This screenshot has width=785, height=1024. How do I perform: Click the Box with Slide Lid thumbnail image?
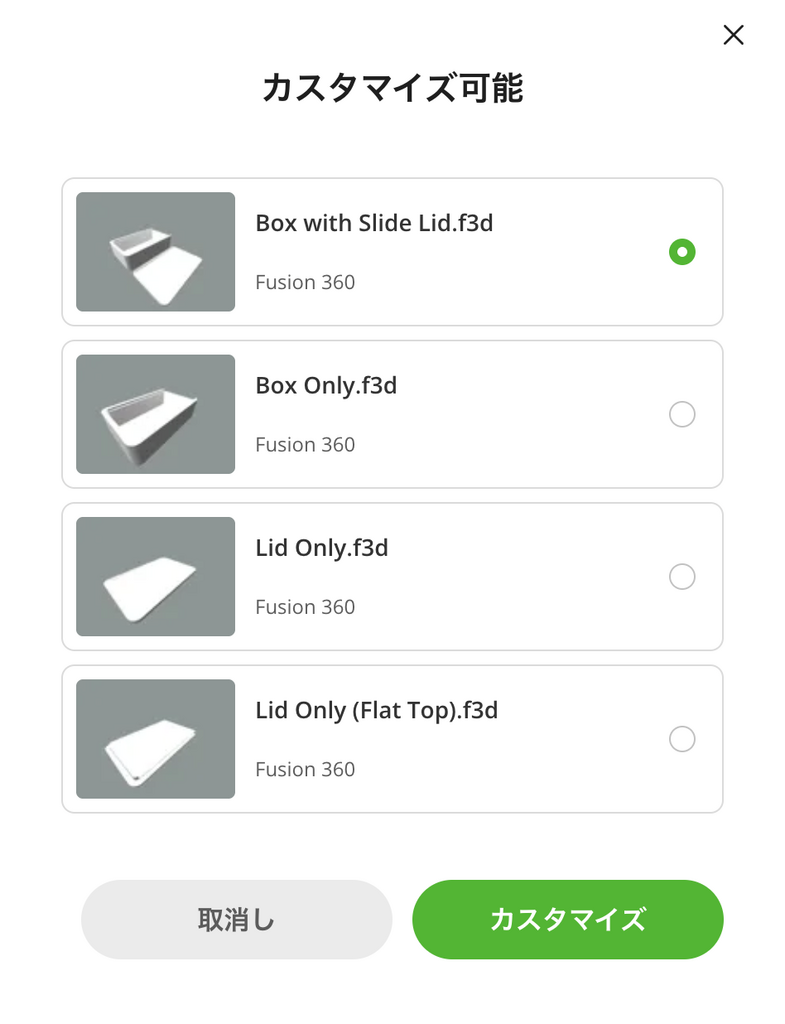(155, 252)
